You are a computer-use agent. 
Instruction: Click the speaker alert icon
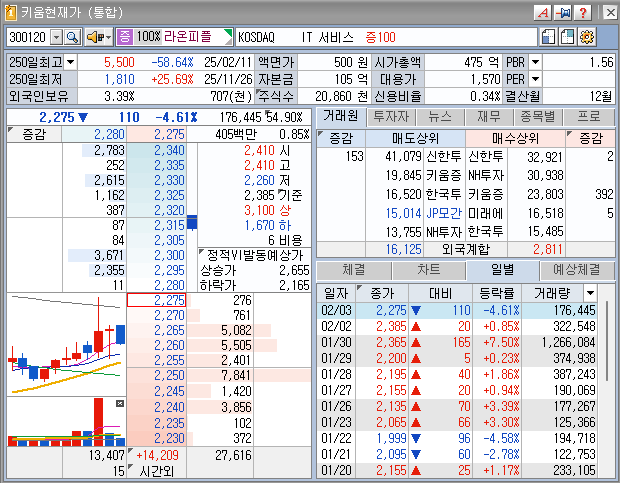click(x=95, y=37)
